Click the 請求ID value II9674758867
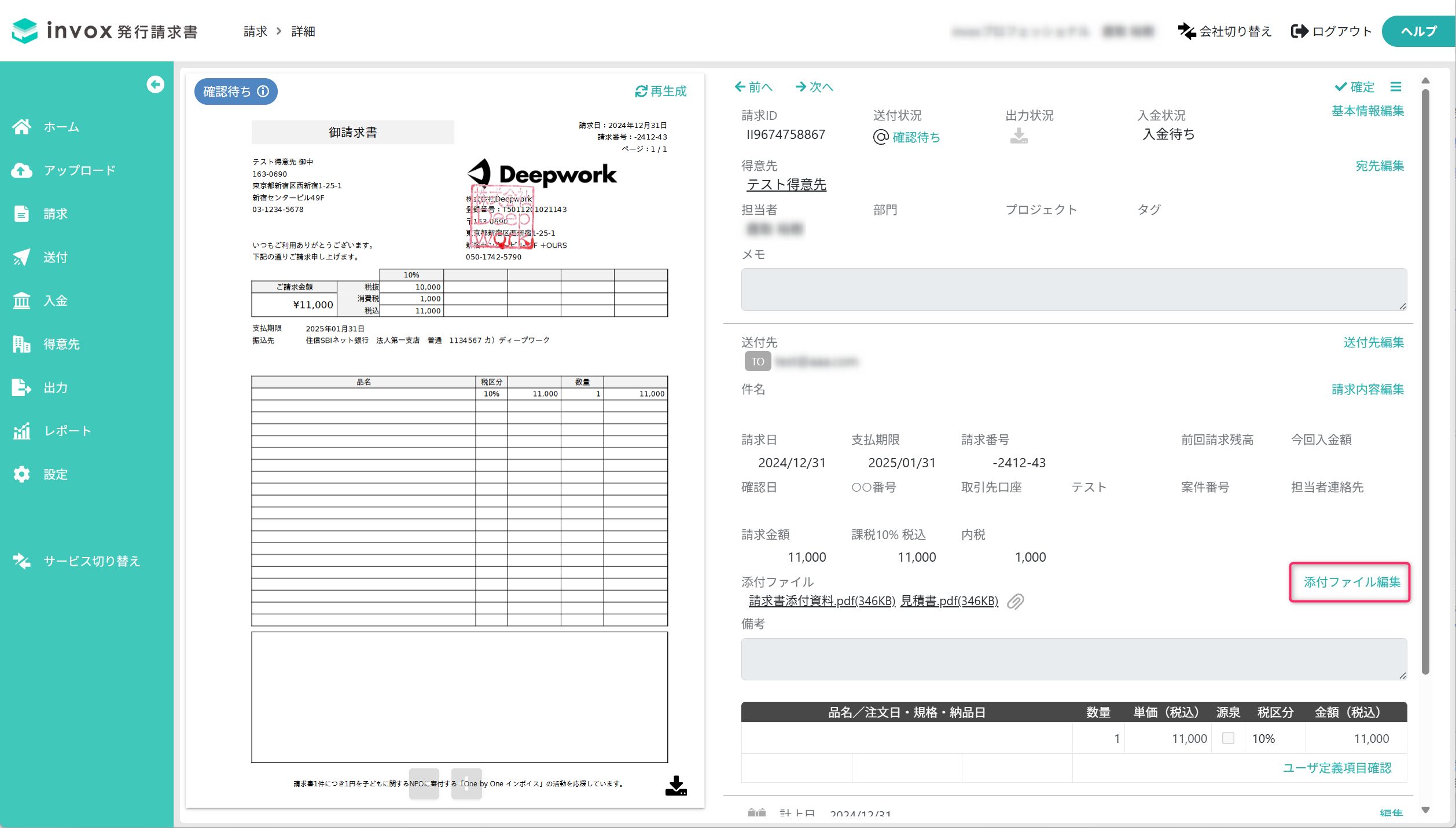The height and width of the screenshot is (828, 1456). point(786,134)
